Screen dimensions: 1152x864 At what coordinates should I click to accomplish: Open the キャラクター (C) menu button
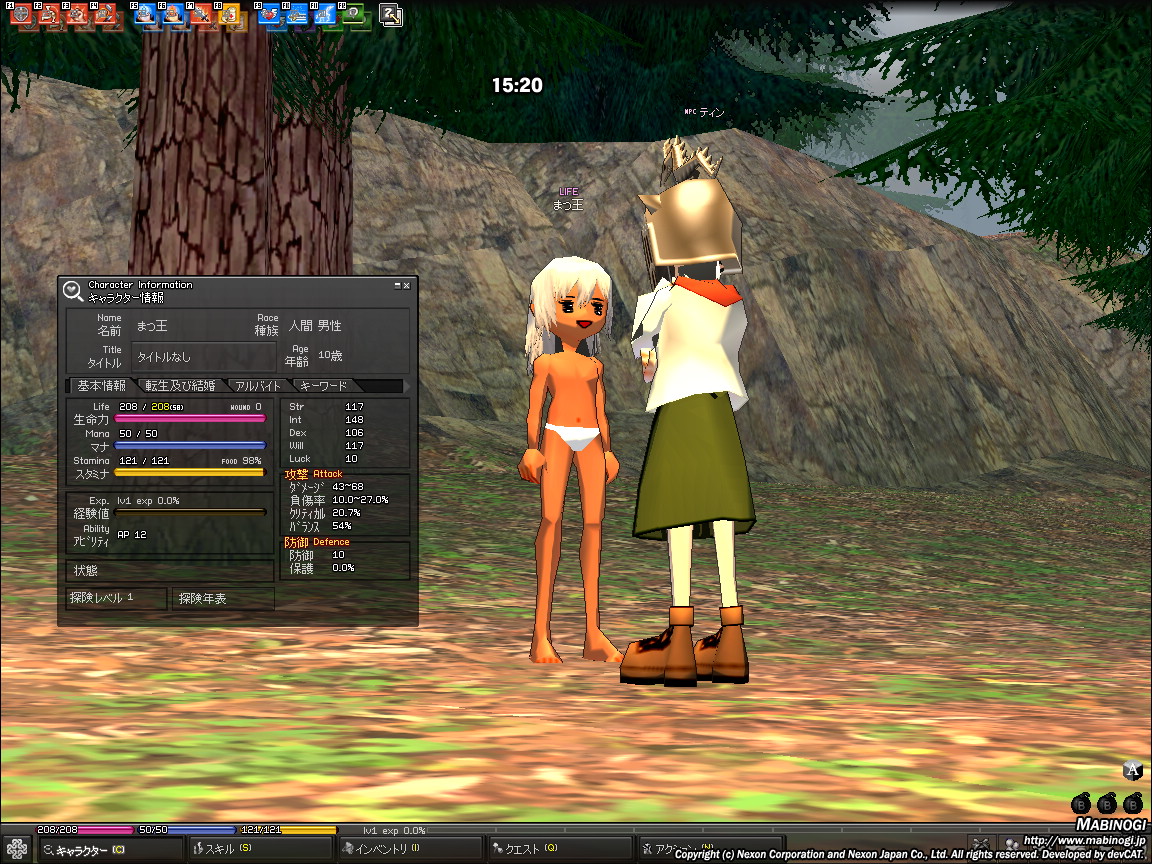click(110, 850)
